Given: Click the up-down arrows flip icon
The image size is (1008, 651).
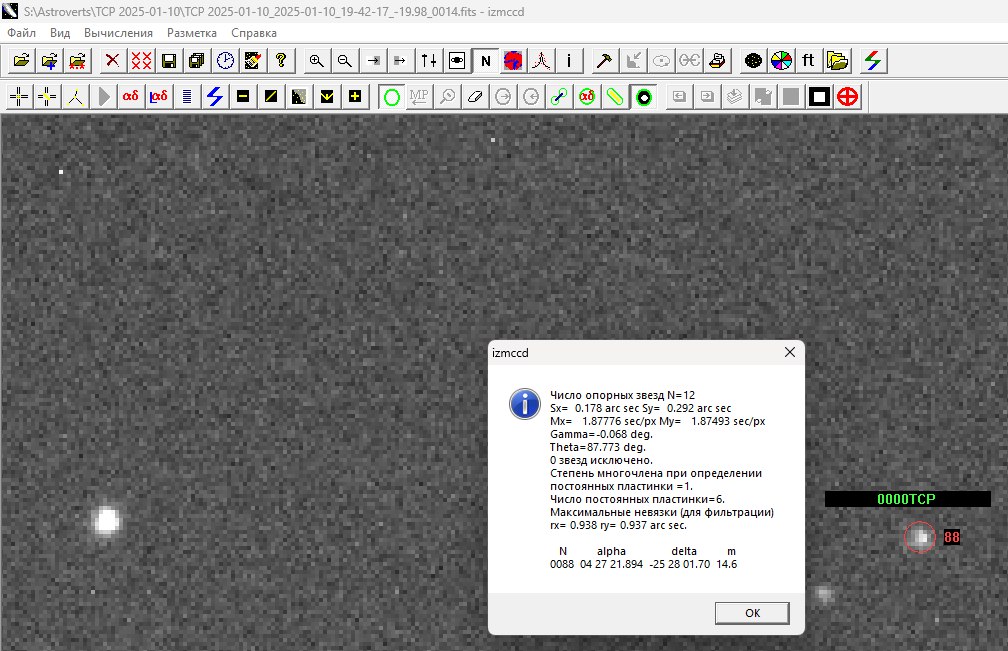Looking at the screenshot, I should (429, 61).
